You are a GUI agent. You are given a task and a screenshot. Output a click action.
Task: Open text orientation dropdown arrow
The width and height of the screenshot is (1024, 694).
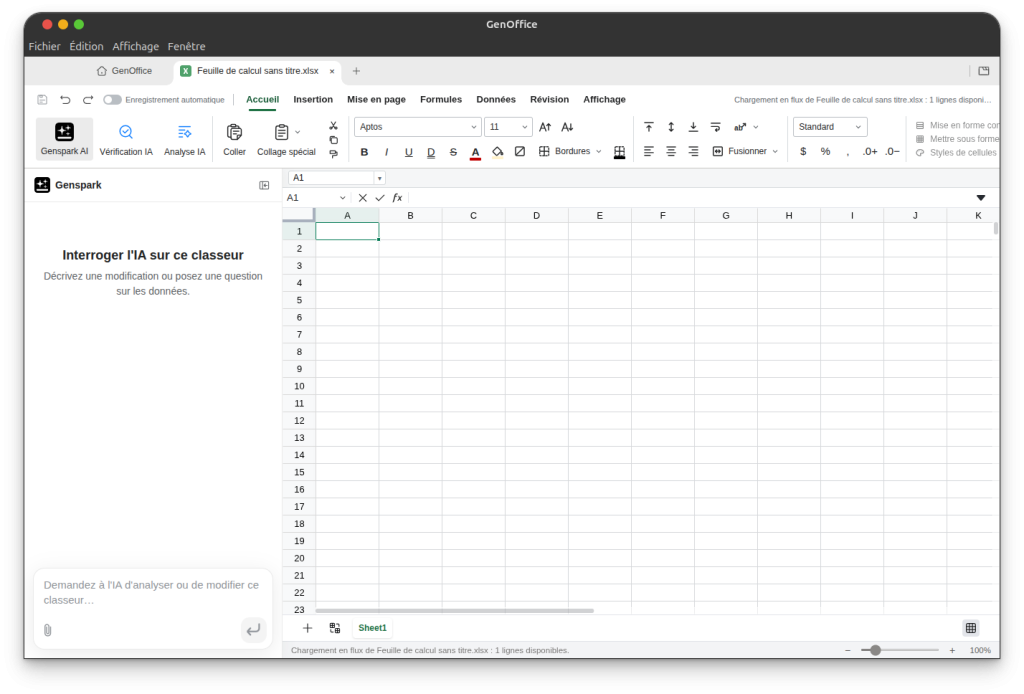[756, 127]
